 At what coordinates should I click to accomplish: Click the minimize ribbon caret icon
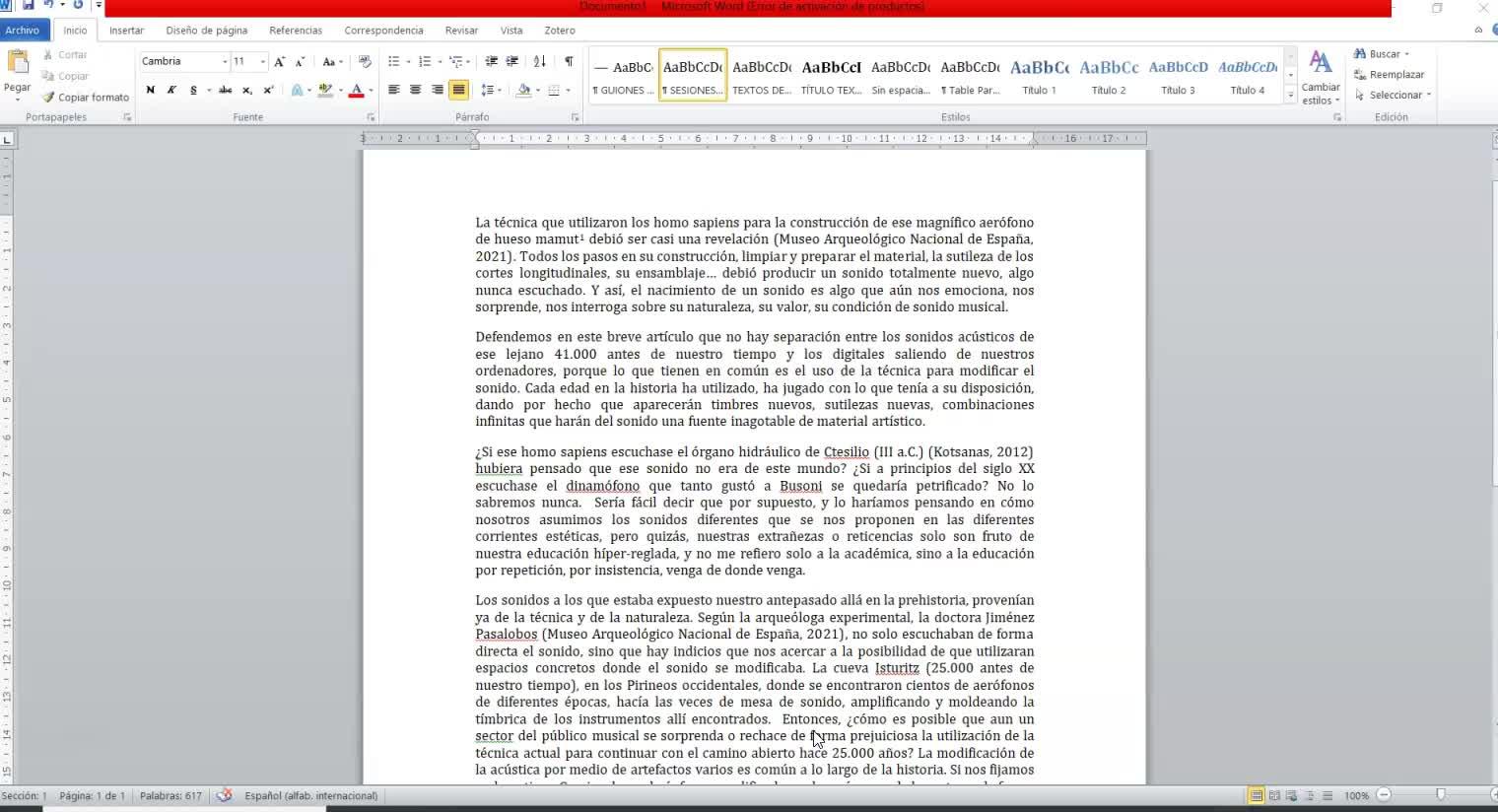pyautogui.click(x=1478, y=30)
